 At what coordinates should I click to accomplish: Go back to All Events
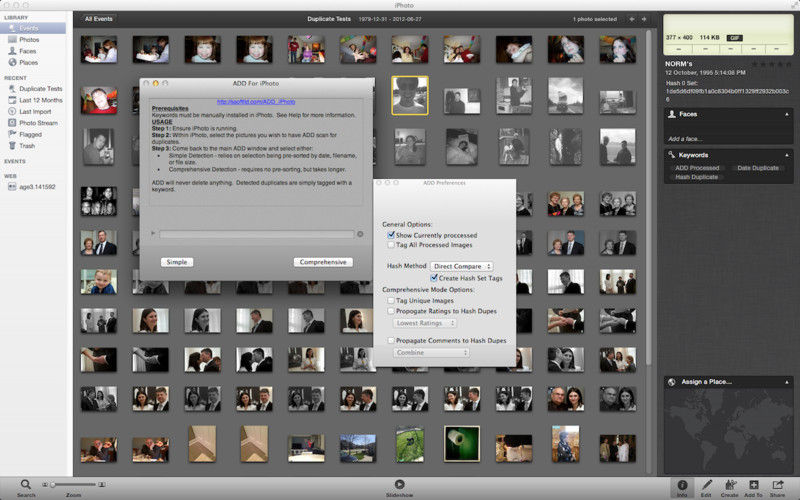coord(98,19)
